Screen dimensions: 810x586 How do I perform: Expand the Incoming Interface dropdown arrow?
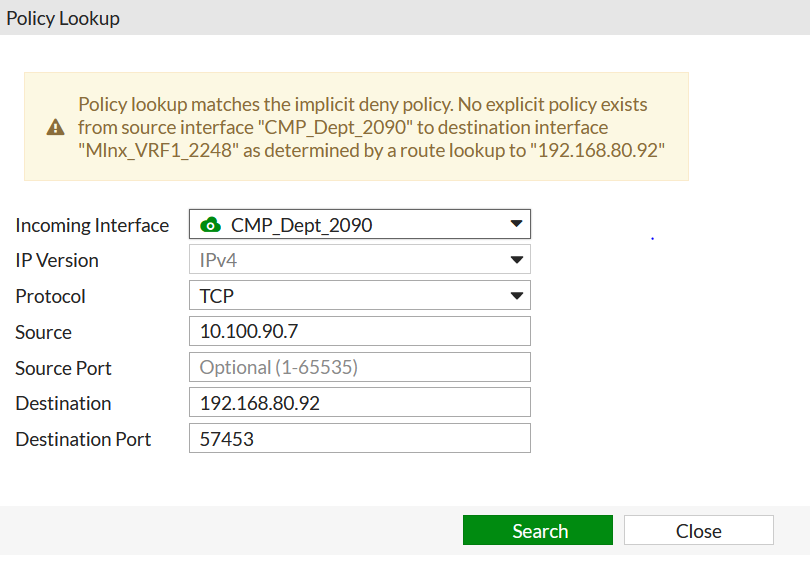516,225
